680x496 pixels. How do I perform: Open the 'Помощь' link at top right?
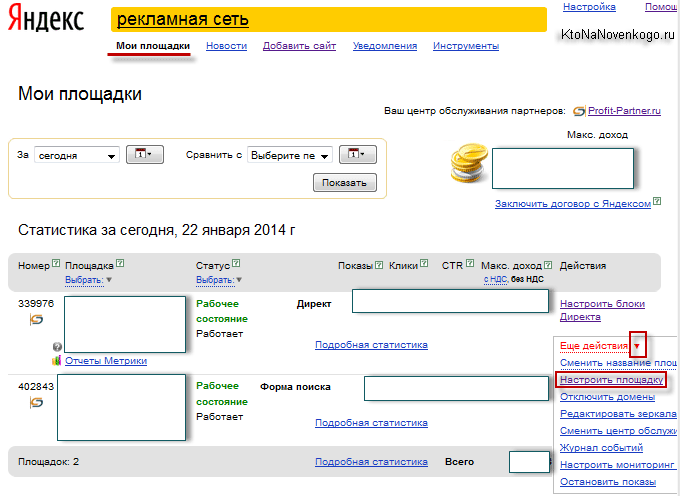point(662,7)
